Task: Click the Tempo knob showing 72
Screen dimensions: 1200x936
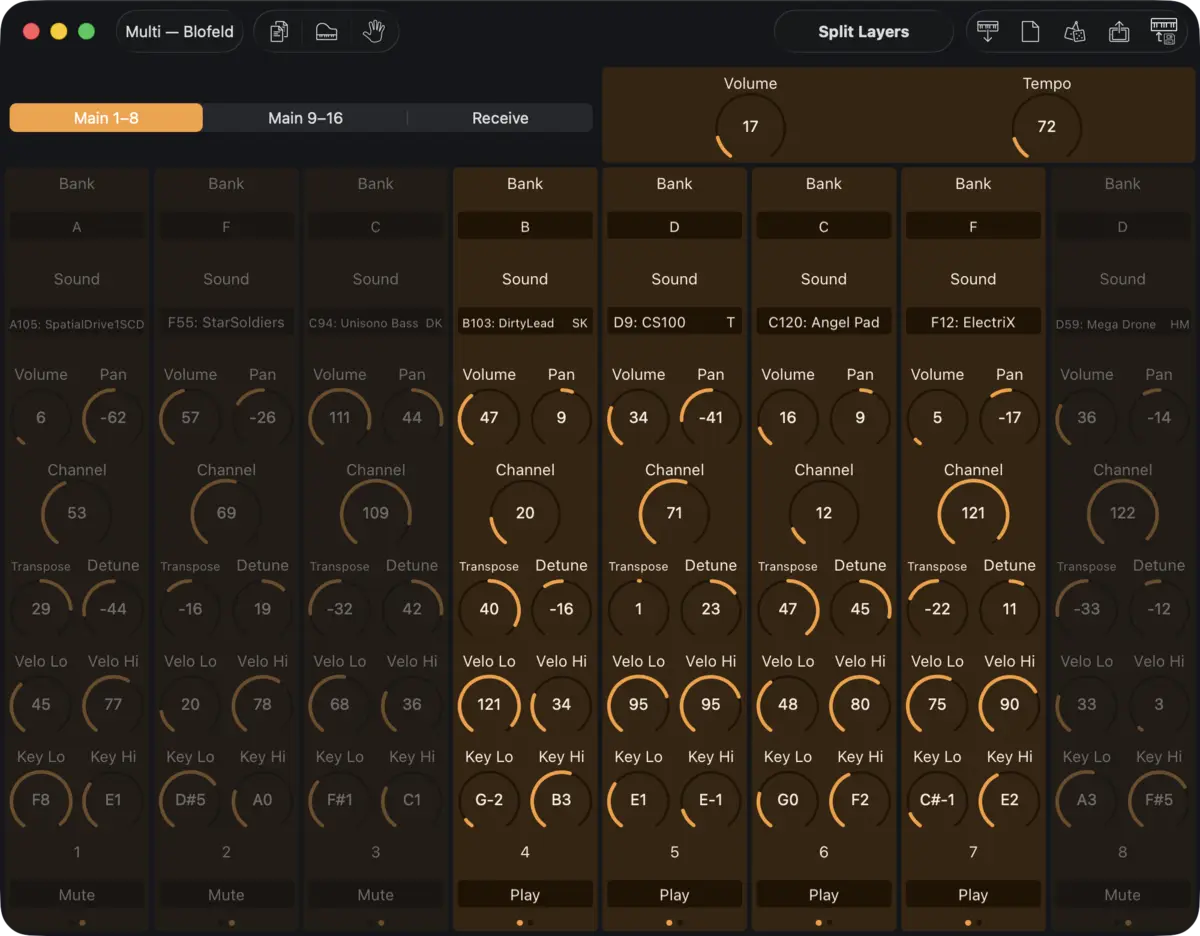Action: [x=1046, y=127]
